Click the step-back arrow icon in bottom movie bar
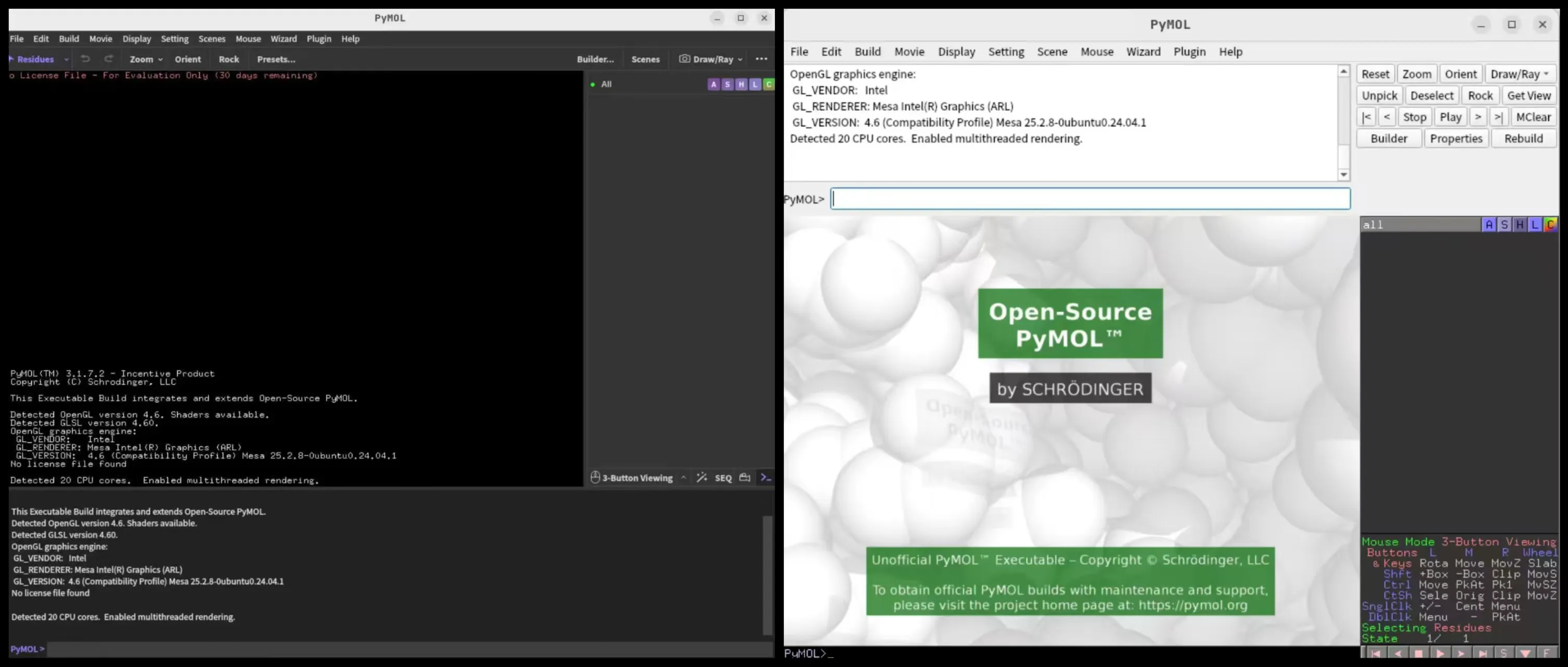 (1398, 653)
